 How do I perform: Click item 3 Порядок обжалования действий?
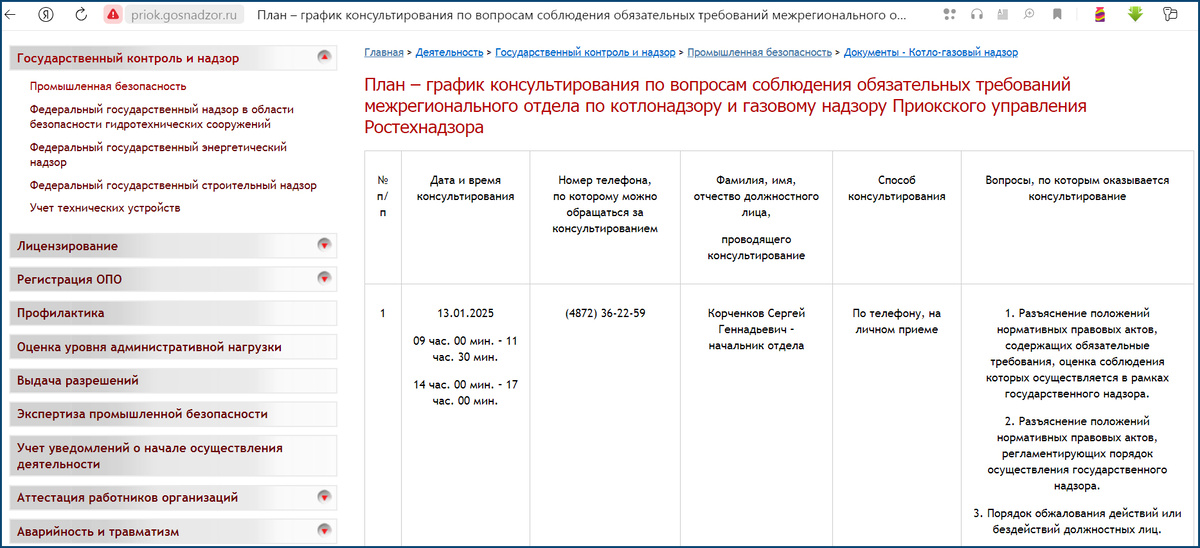1077,521
